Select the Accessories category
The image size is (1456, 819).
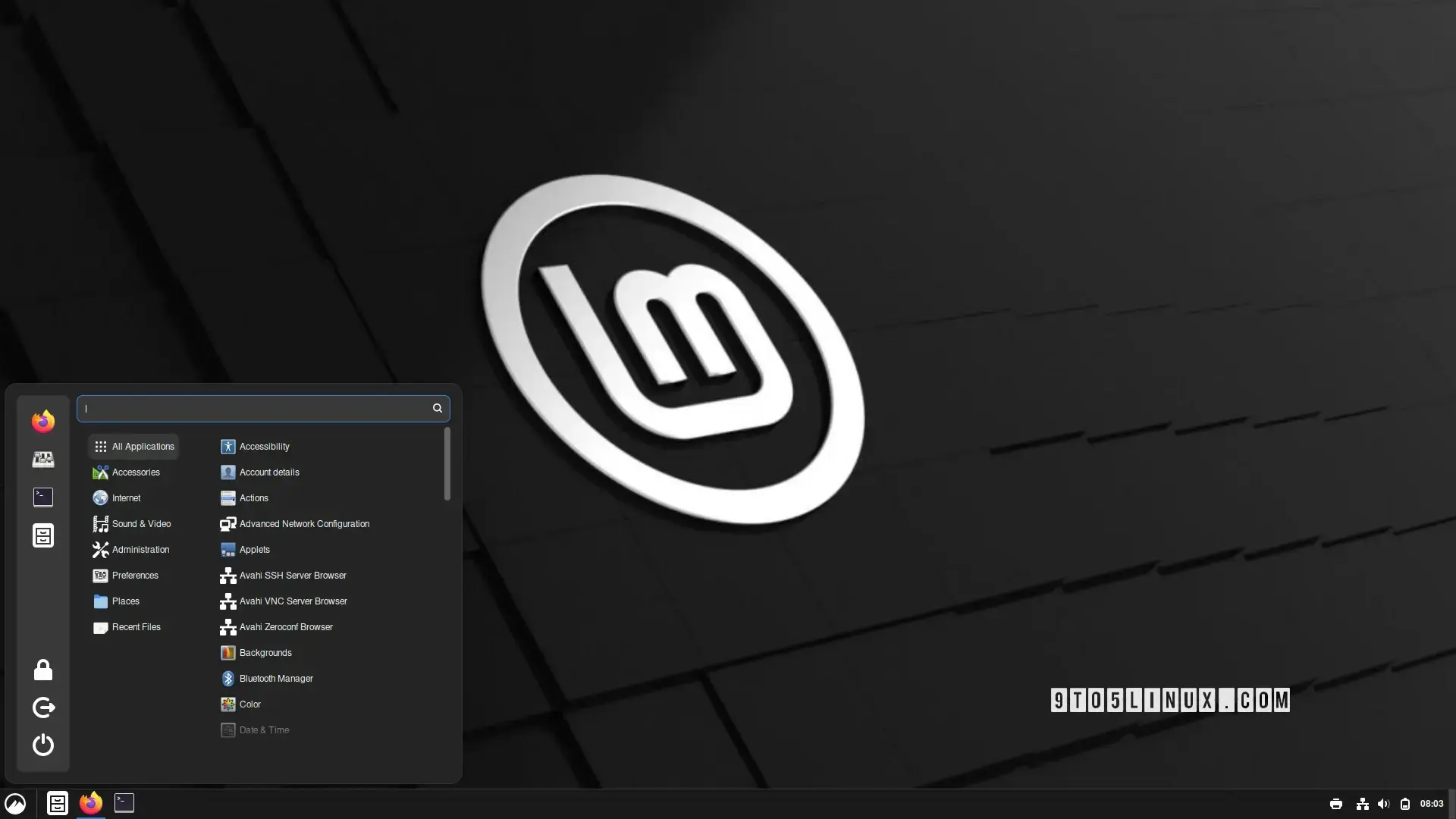[135, 472]
